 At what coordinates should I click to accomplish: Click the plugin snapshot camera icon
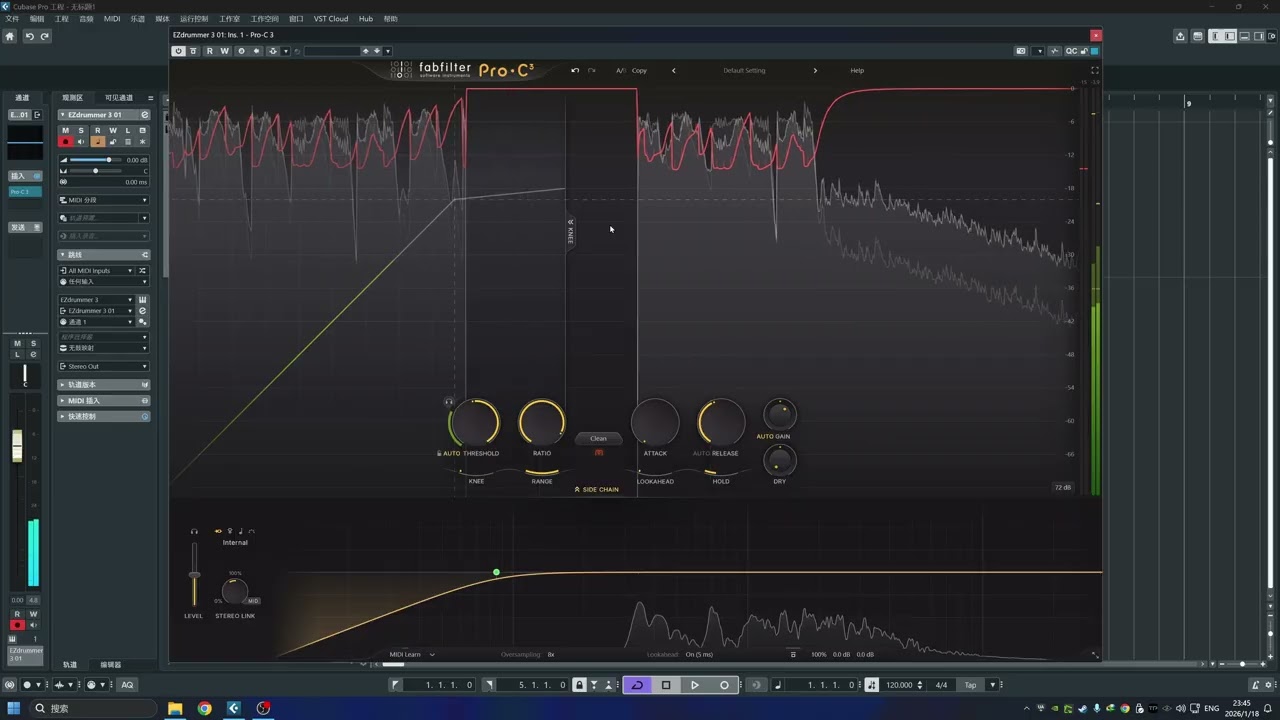(1021, 51)
